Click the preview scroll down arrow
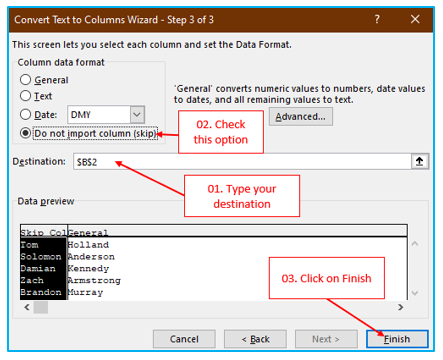This screenshot has height=360, width=443. [415, 293]
